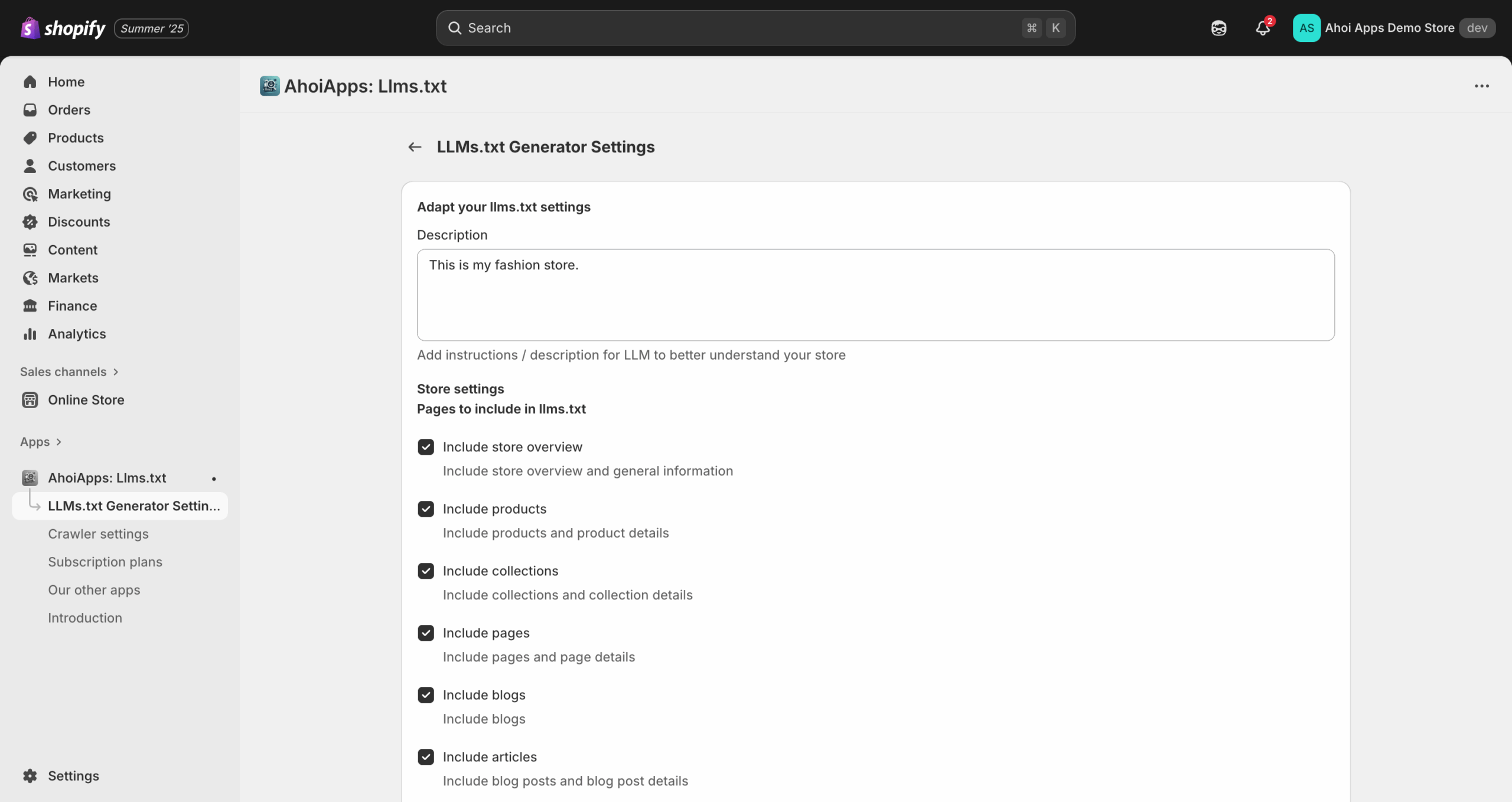The image size is (1512, 802).
Task: Click the Products tag icon
Action: [x=30, y=138]
